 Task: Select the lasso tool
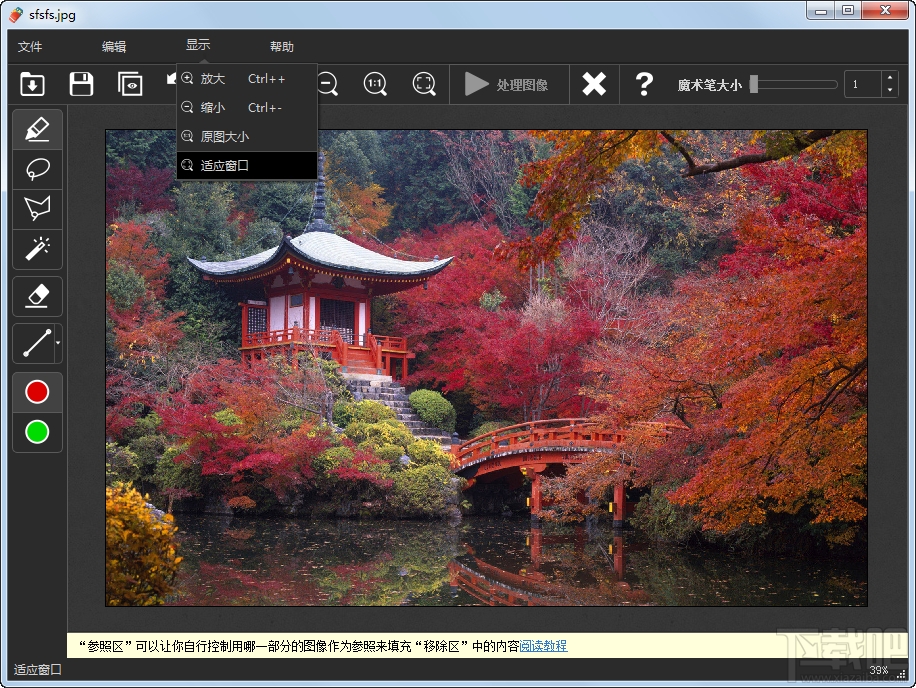(x=37, y=169)
